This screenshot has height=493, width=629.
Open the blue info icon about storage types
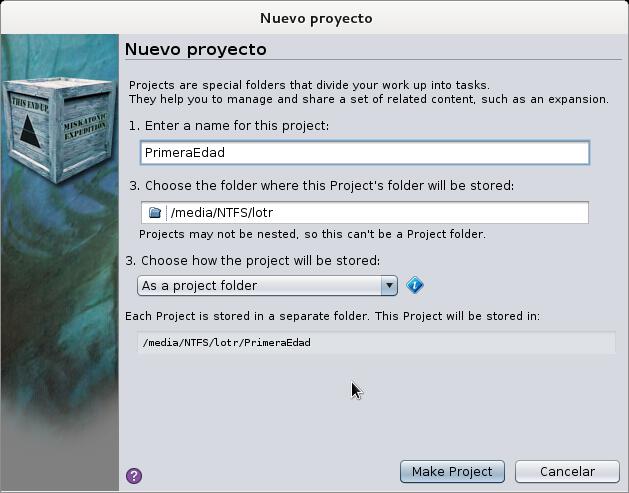414,286
